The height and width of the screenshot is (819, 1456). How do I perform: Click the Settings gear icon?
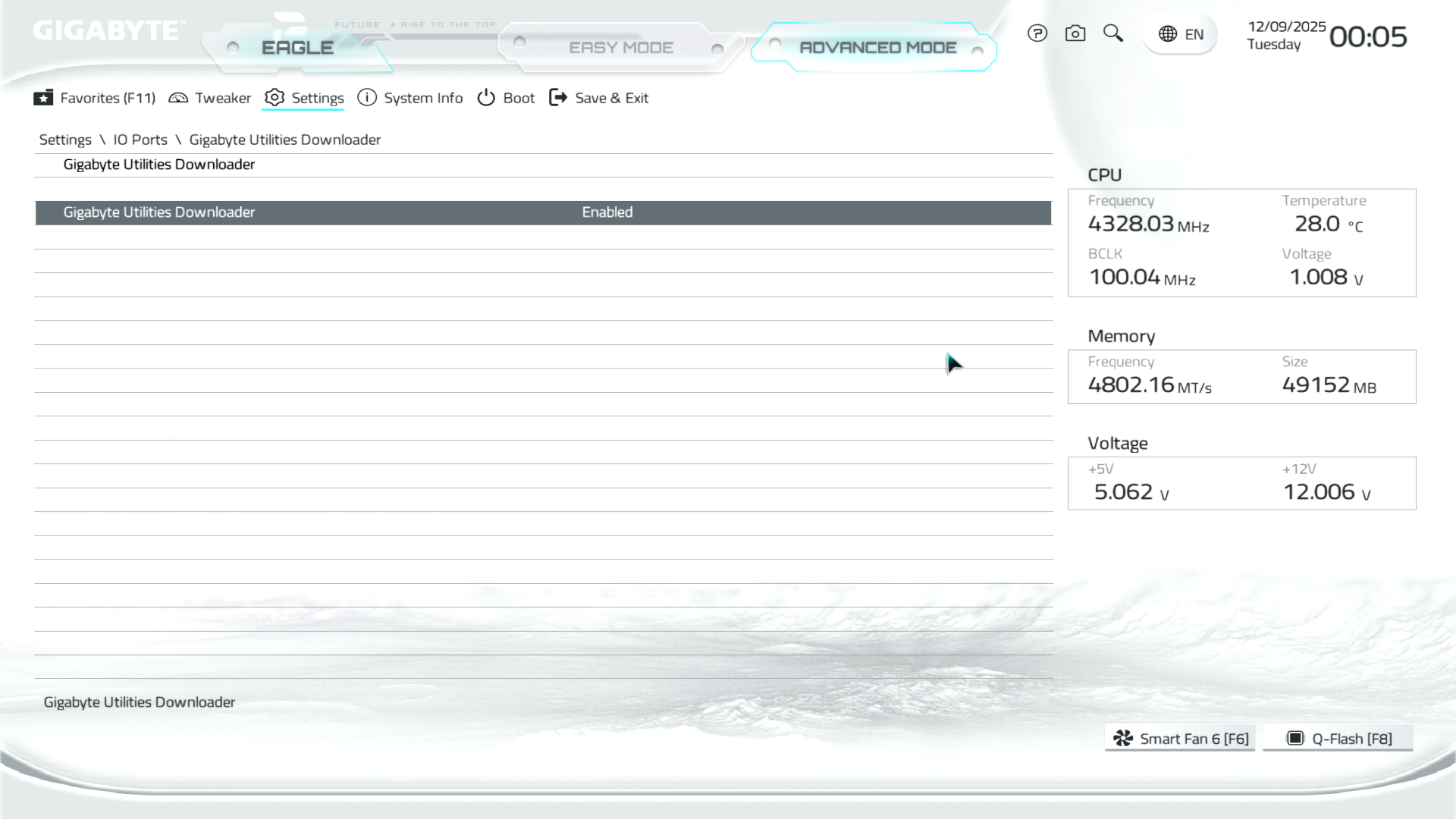[x=275, y=98]
